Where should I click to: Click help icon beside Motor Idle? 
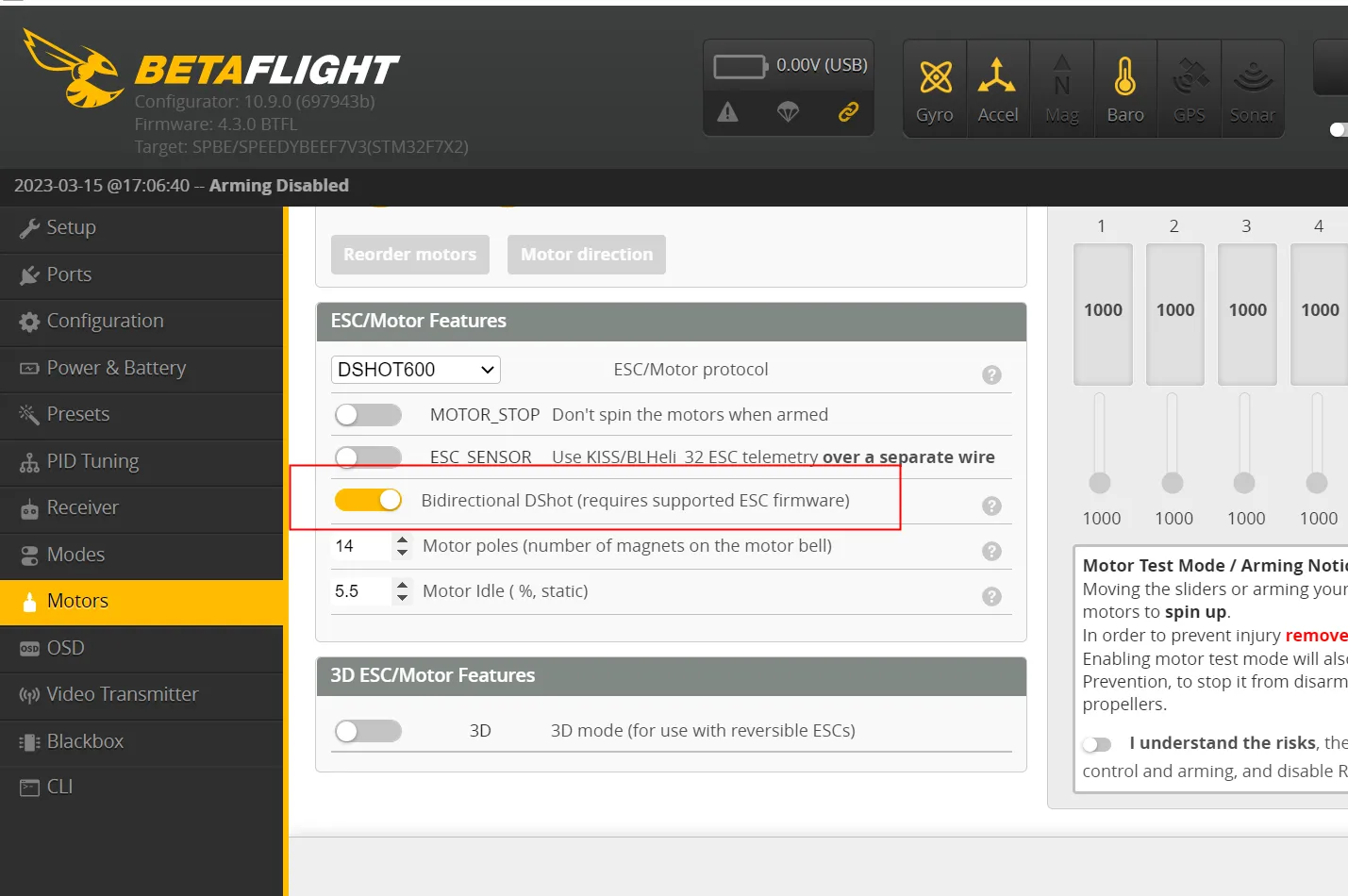click(991, 596)
